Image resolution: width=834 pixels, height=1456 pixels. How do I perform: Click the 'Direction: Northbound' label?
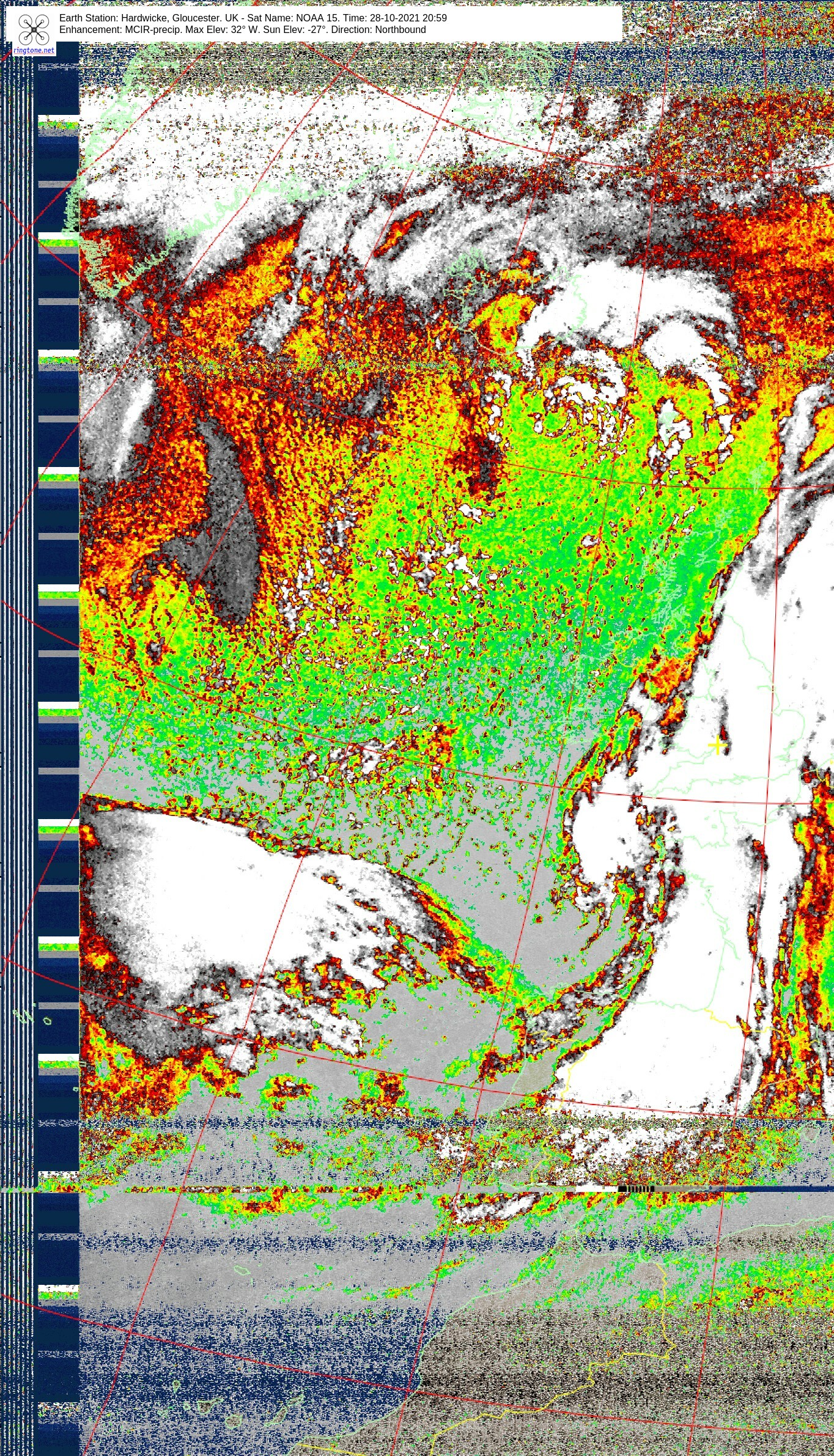(379, 30)
